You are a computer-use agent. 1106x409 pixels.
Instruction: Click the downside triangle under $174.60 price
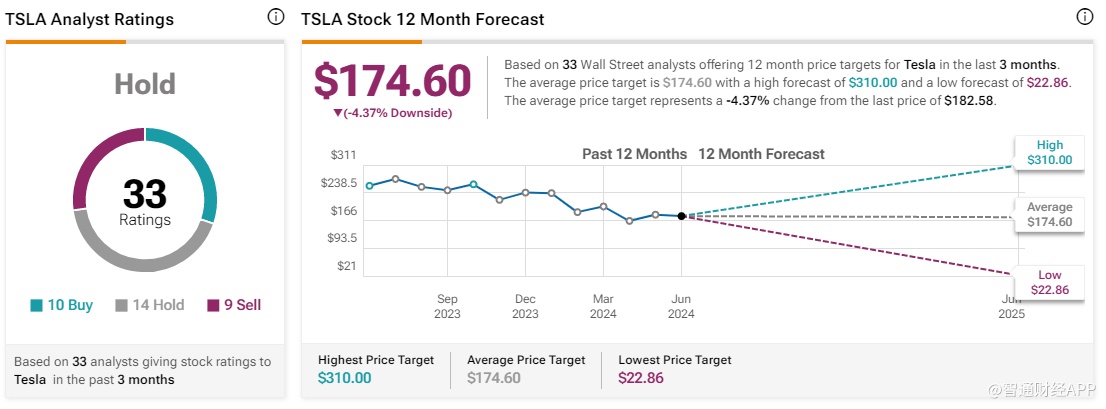[338, 113]
